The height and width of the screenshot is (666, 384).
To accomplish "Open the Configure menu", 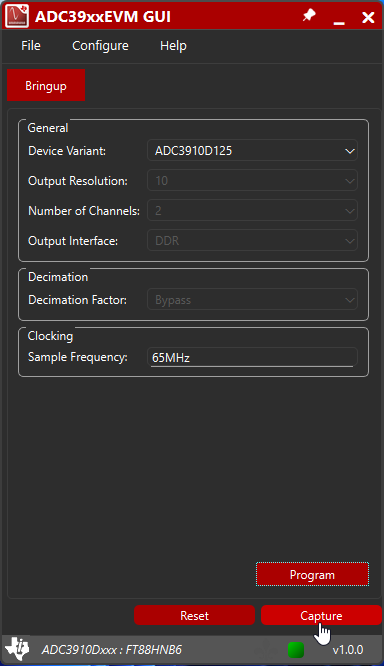I will click(x=100, y=45).
